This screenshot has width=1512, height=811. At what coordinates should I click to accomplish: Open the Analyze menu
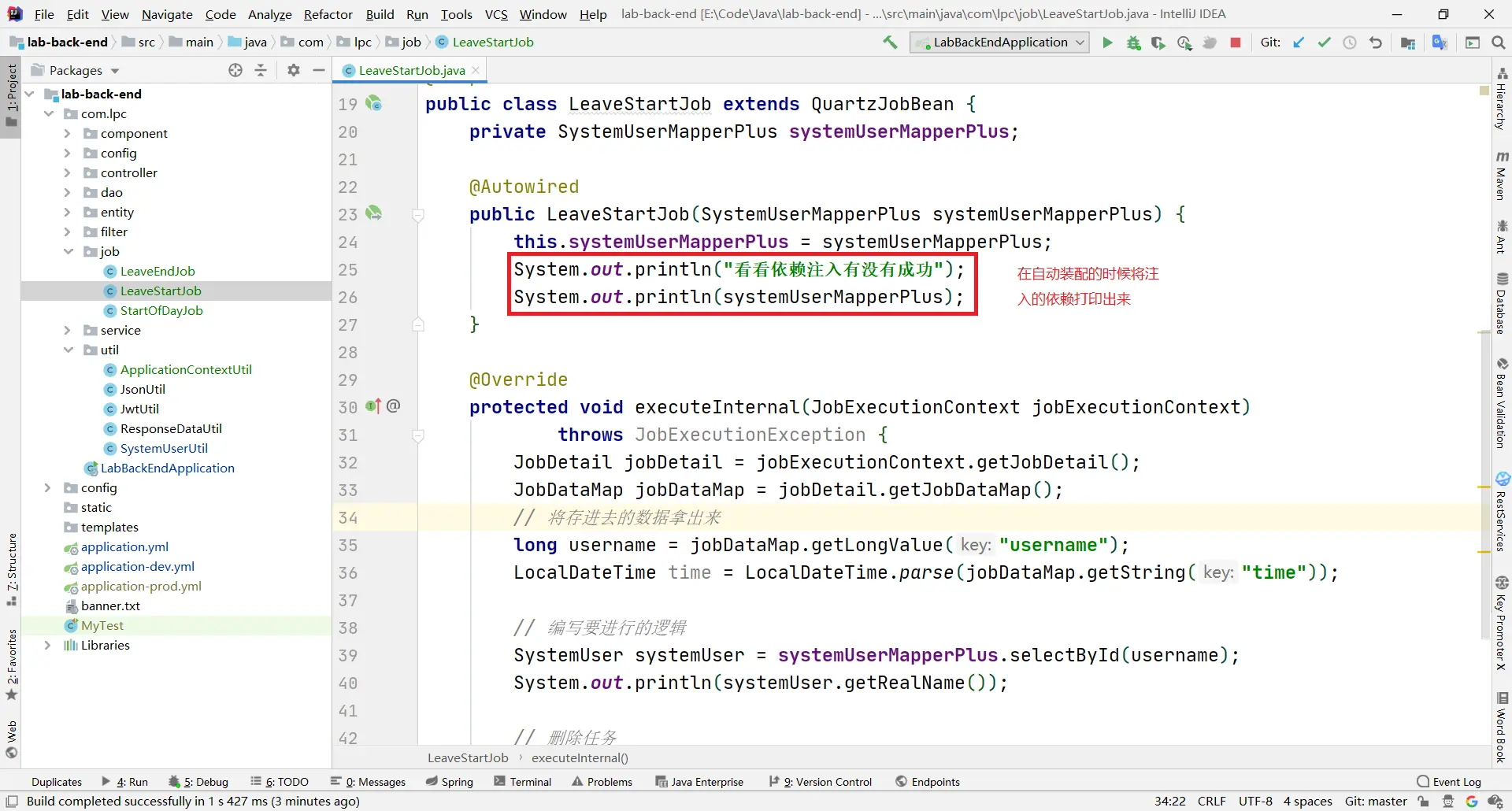click(270, 14)
